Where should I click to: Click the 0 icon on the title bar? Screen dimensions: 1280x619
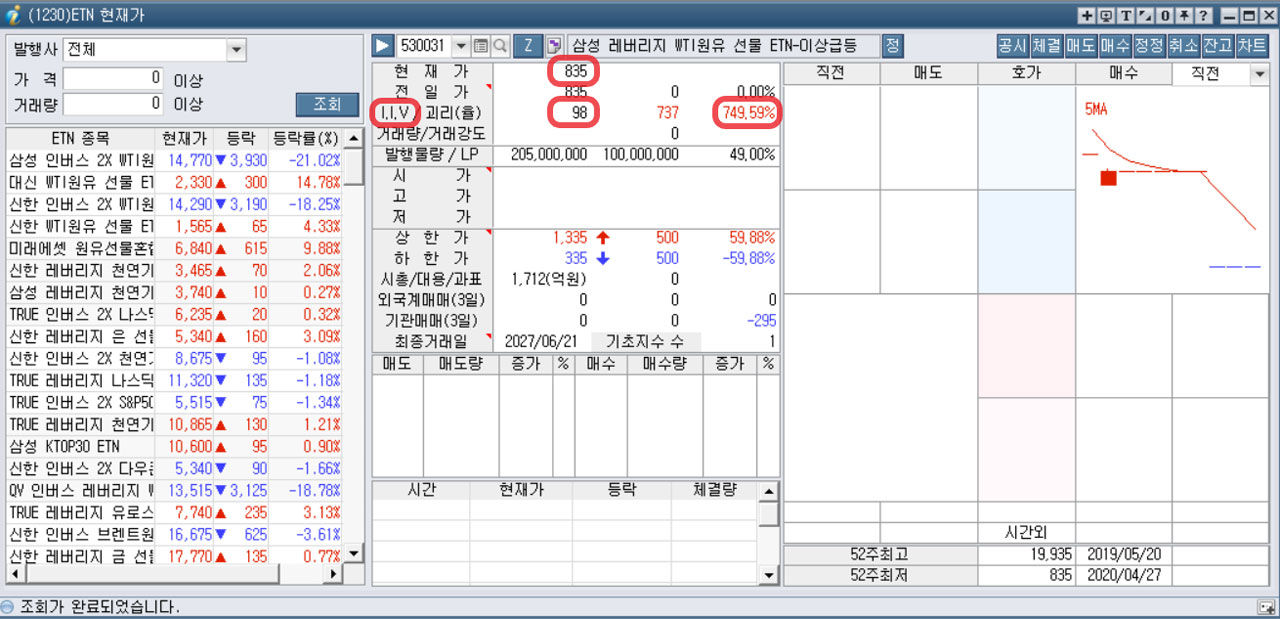click(1166, 16)
